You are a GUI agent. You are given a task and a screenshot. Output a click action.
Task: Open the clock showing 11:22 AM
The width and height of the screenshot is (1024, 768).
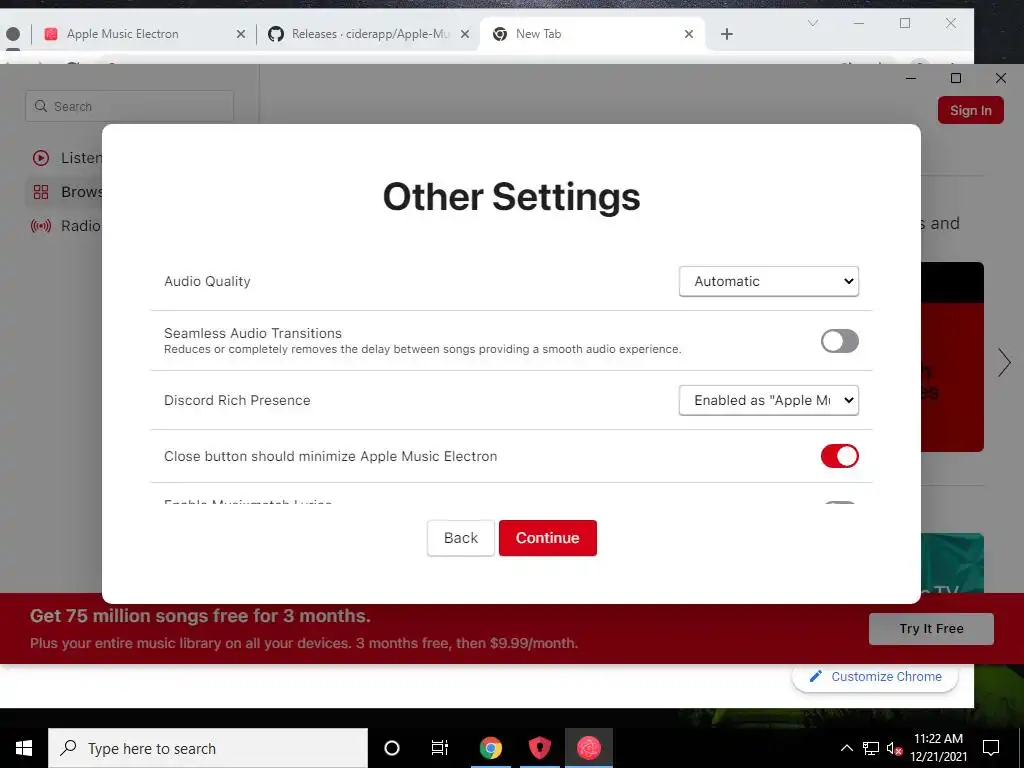(x=938, y=748)
